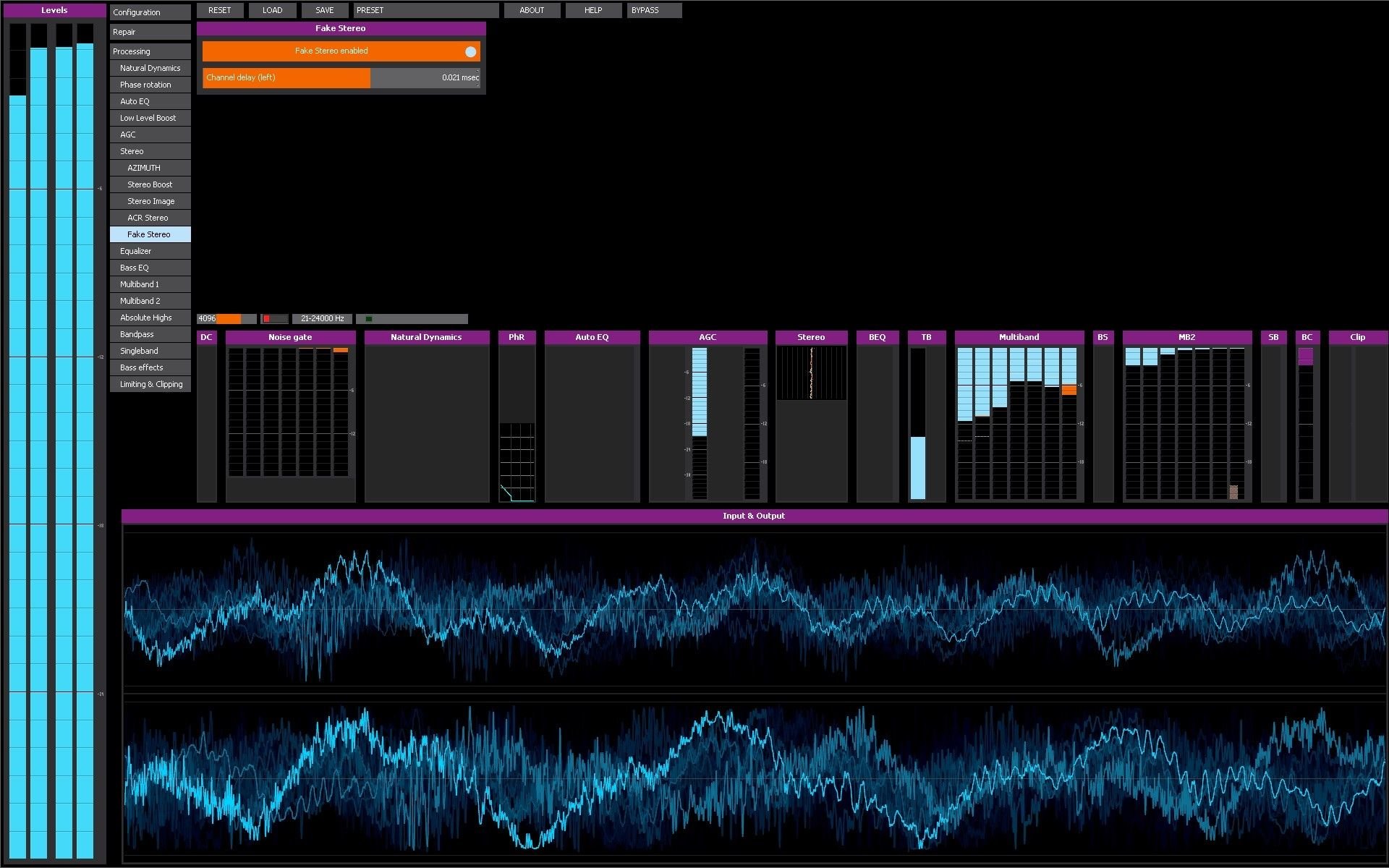Click the AGC meter header
The width and height of the screenshot is (1389, 868).
pos(708,338)
